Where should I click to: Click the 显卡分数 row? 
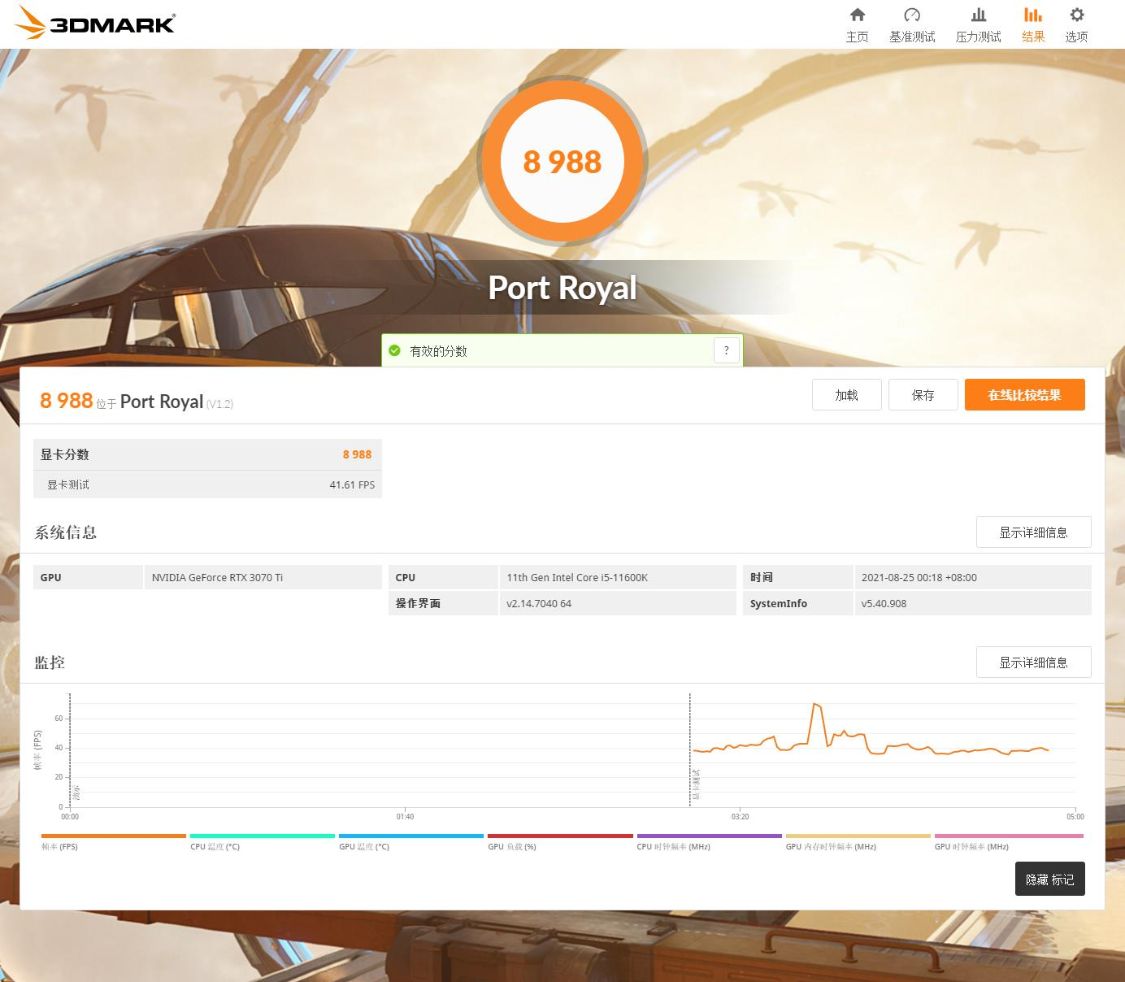point(207,455)
